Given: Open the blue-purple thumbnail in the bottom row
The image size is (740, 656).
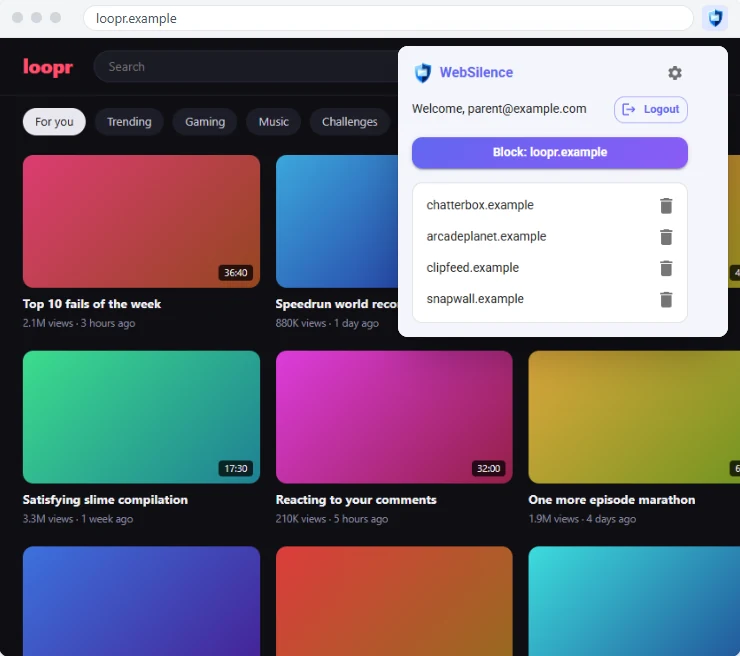Looking at the screenshot, I should [141, 601].
